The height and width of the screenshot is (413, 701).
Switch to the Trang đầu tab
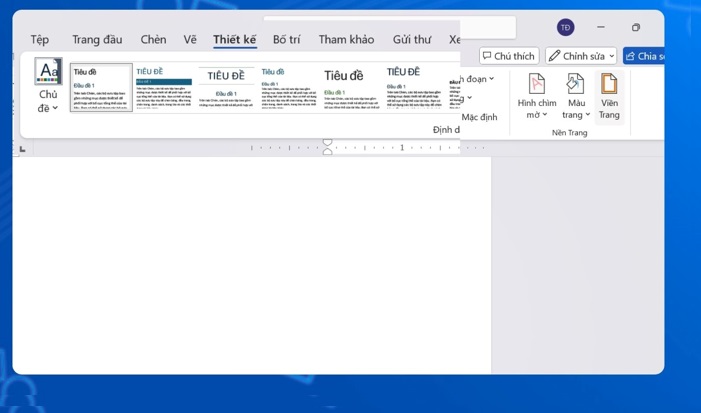pyautogui.click(x=97, y=40)
